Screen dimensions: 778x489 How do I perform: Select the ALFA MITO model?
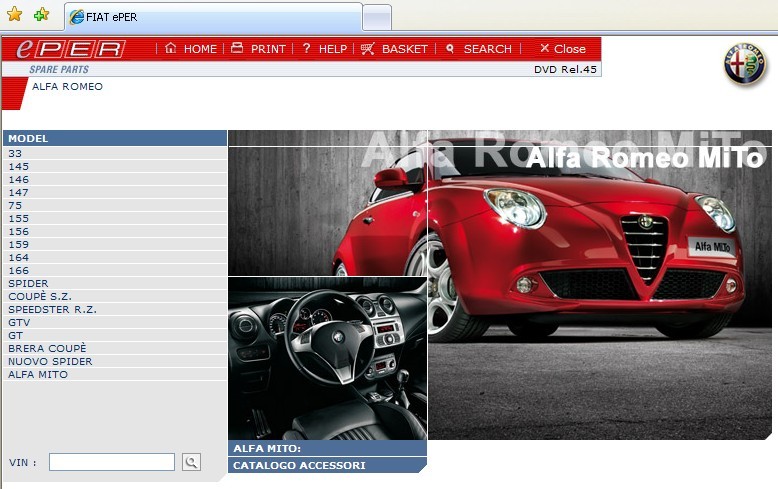tap(38, 374)
